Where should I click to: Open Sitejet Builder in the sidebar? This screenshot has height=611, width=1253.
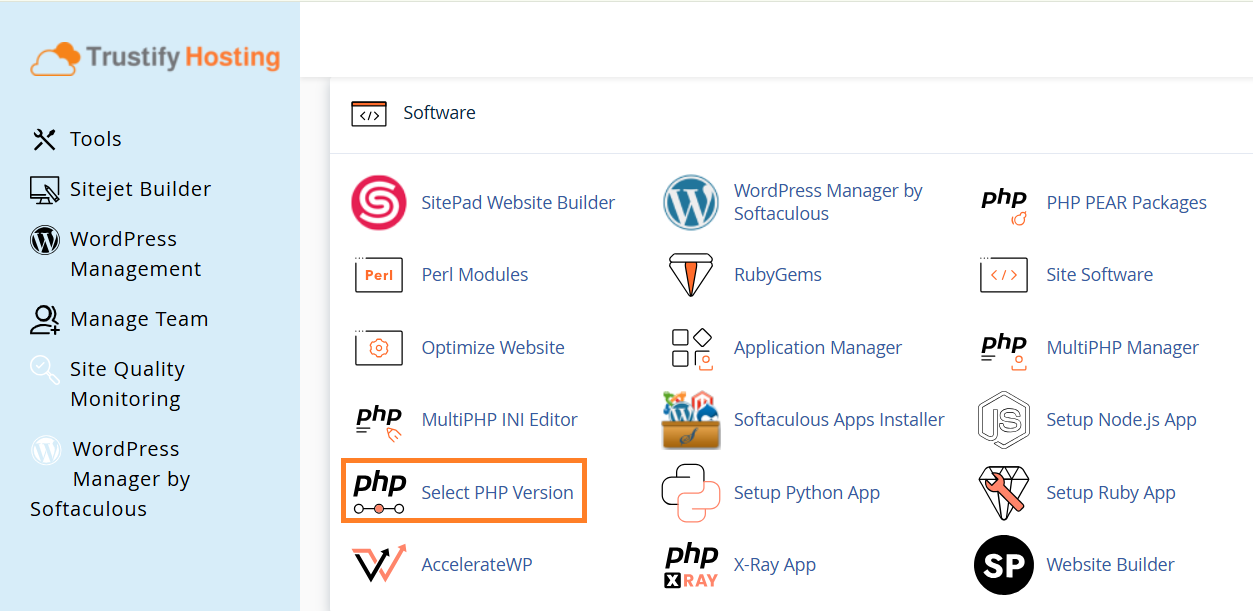pos(140,189)
